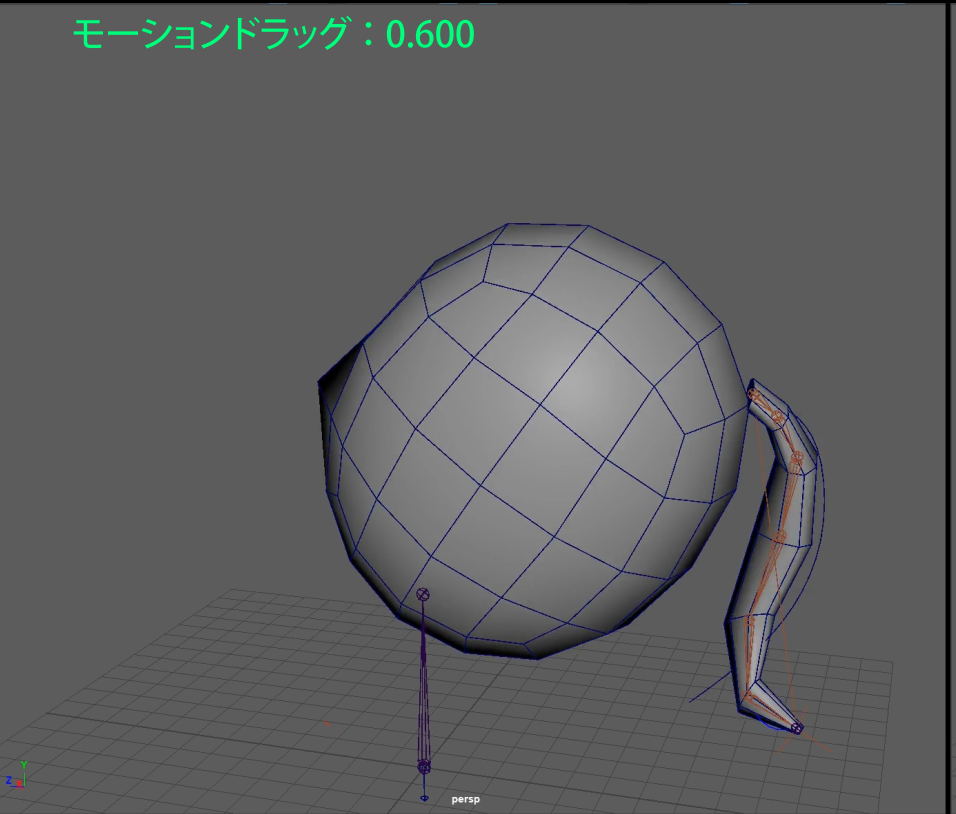956x814 pixels.
Task: Click the blue Z axis label
Action: tap(8, 781)
